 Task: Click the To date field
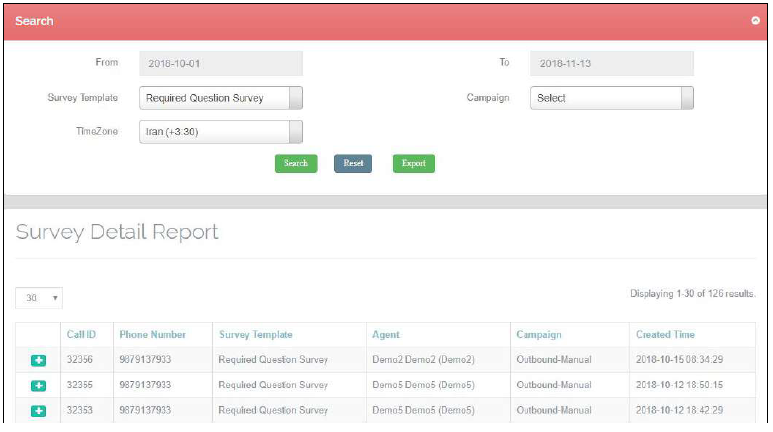[x=611, y=63]
